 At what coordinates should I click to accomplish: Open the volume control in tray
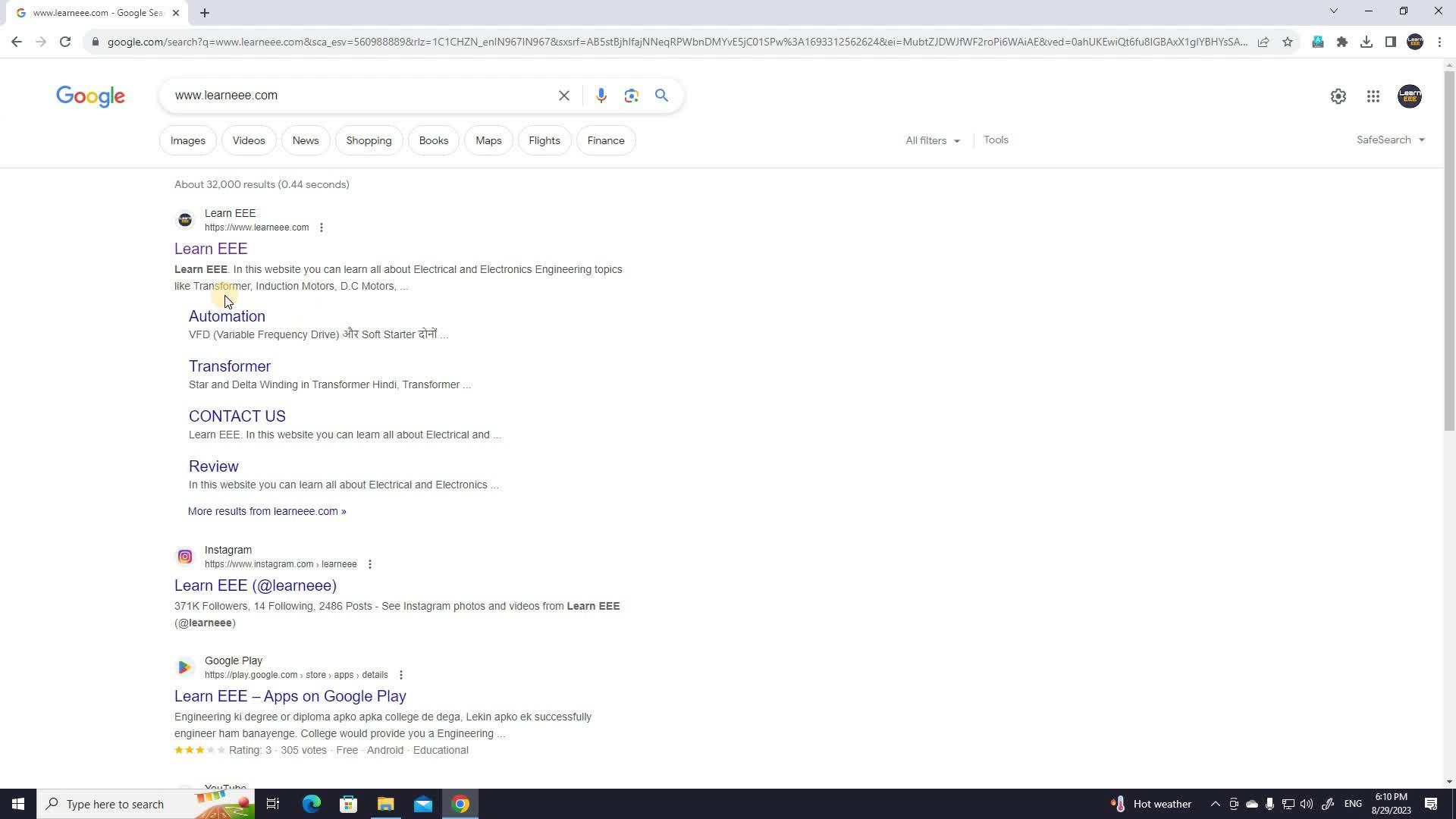pyautogui.click(x=1306, y=804)
